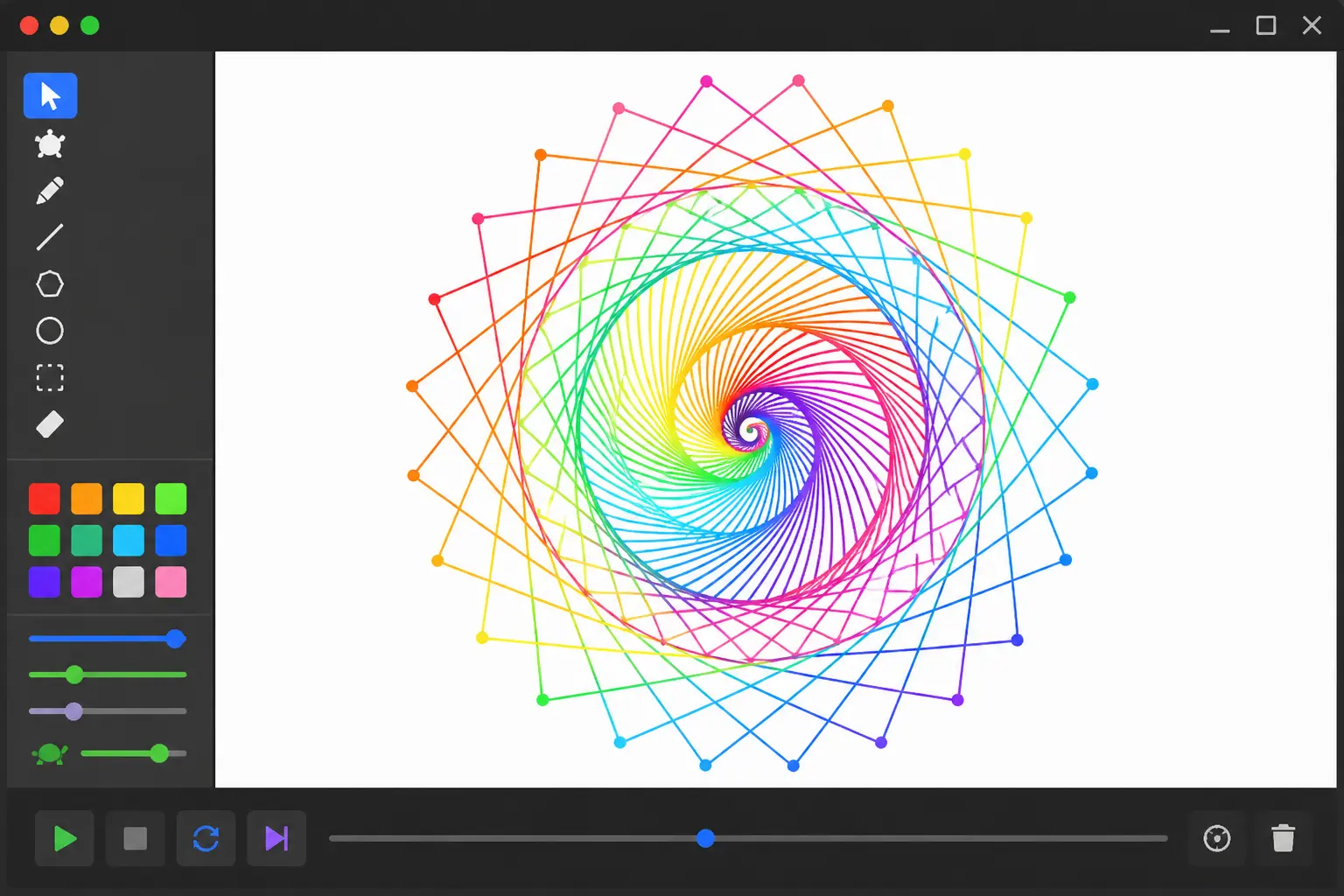Pick the dark green swatch
The width and height of the screenshot is (1344, 896).
pos(45,541)
